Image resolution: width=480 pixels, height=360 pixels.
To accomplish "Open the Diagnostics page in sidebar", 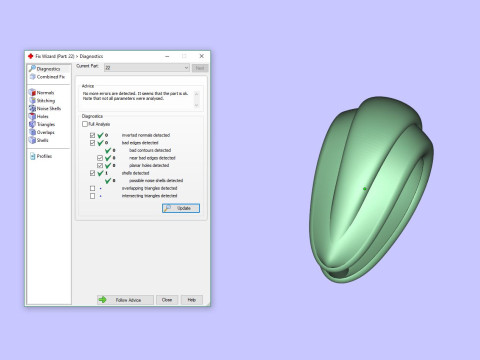I will pyautogui.click(x=49, y=69).
